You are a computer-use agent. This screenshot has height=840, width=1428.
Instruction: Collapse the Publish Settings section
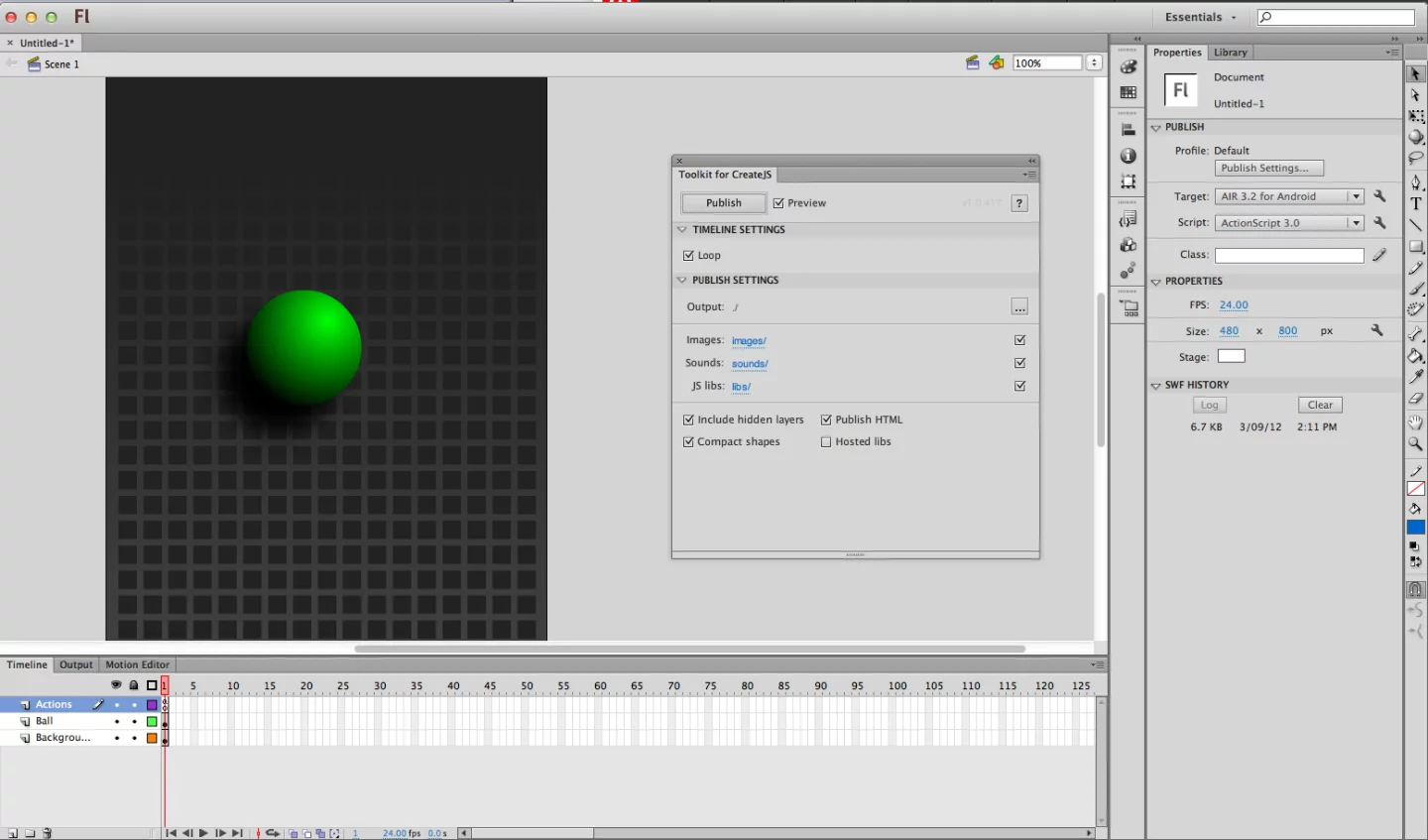[682, 280]
